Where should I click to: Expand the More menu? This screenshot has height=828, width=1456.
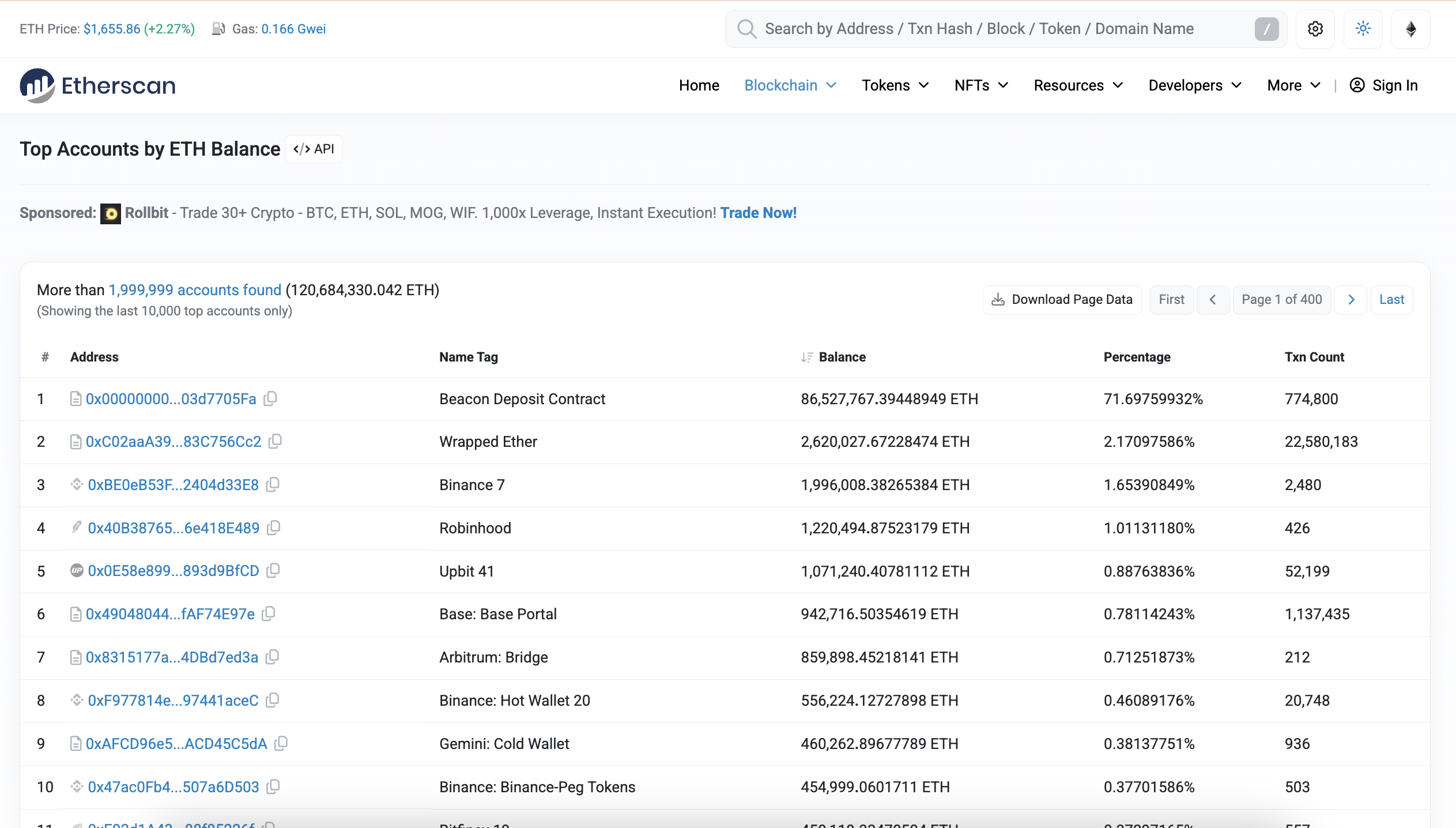tap(1293, 85)
